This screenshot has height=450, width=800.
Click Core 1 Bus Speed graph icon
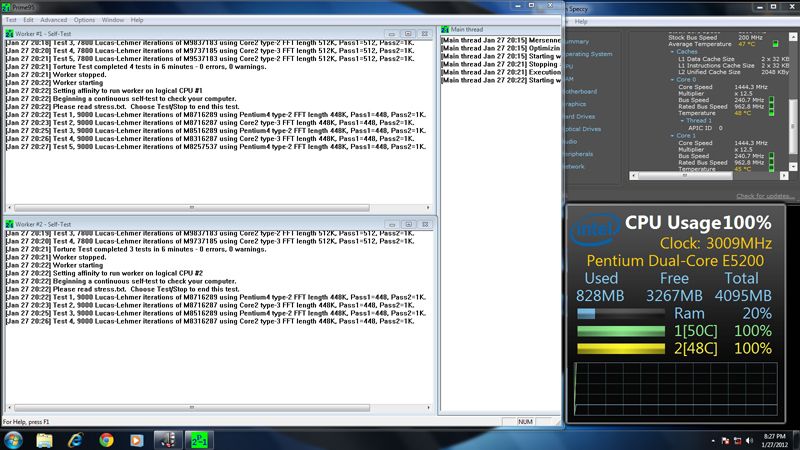point(771,156)
